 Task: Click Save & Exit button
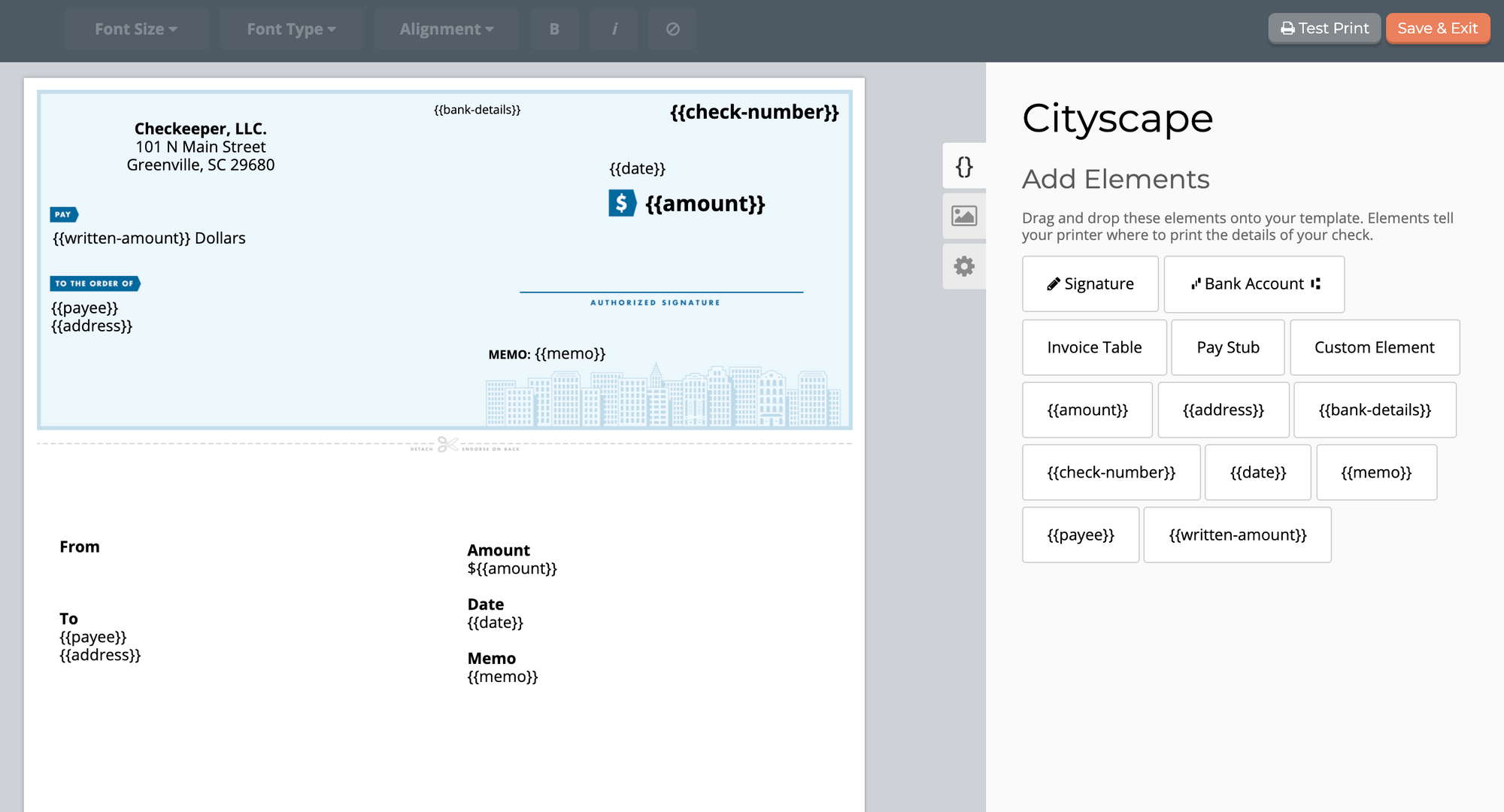coord(1438,29)
